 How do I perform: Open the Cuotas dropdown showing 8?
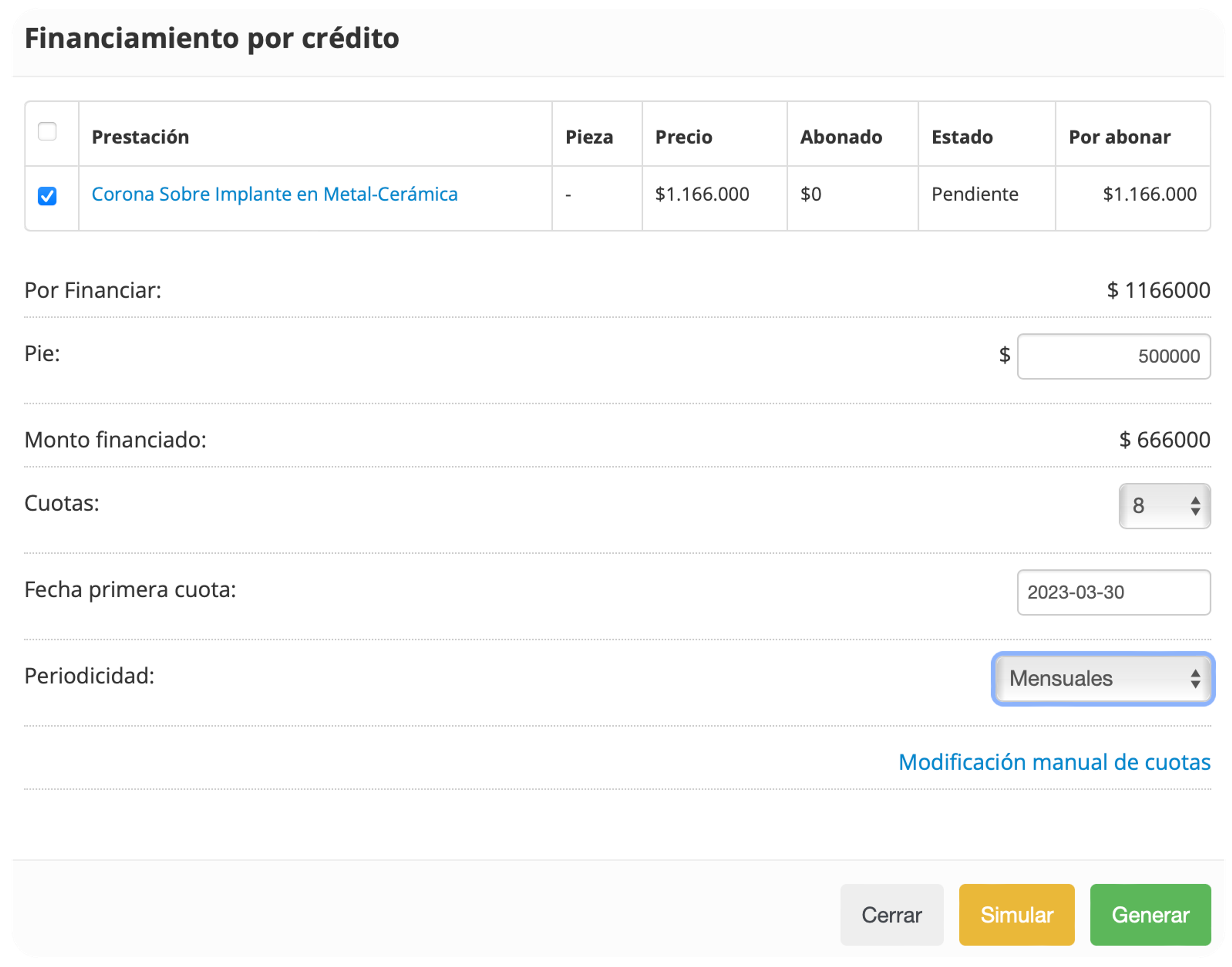[x=1164, y=505]
